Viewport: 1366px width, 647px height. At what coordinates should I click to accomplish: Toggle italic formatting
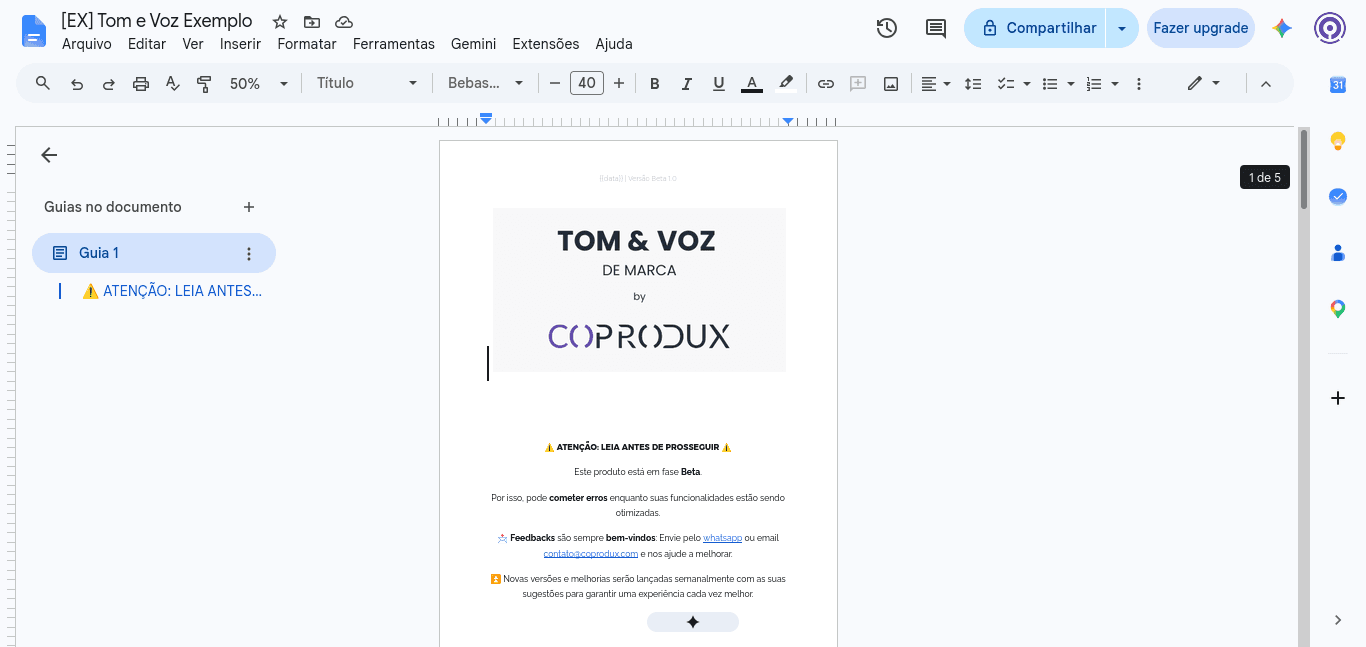click(687, 84)
